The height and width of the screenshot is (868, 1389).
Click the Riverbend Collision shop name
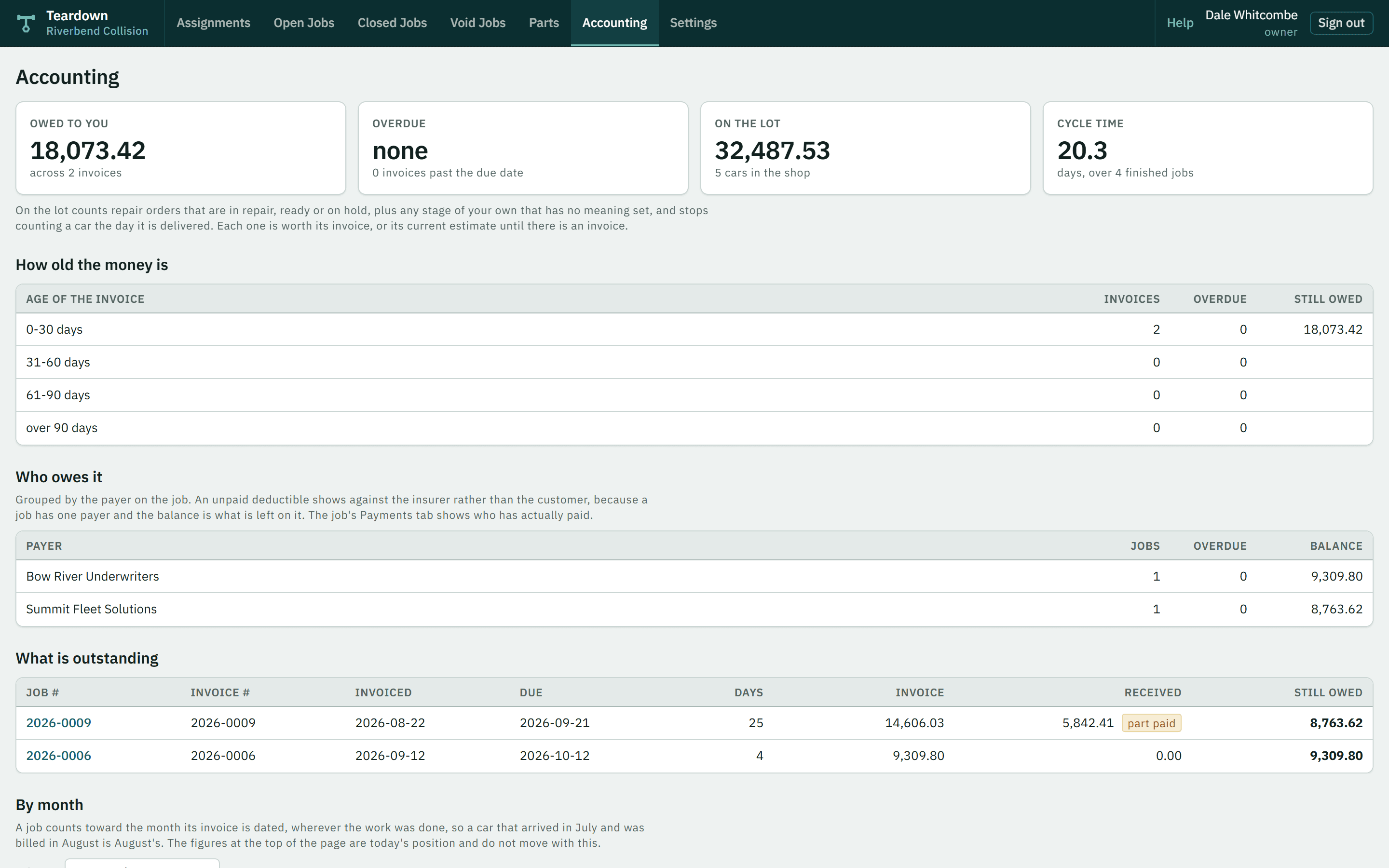[97, 31]
